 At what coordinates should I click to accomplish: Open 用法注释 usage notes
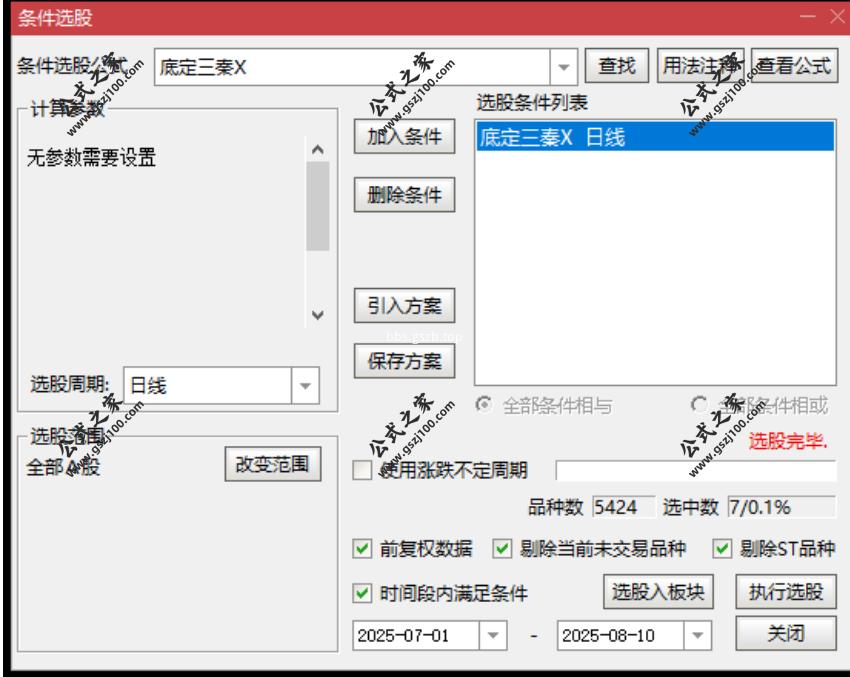(700, 66)
